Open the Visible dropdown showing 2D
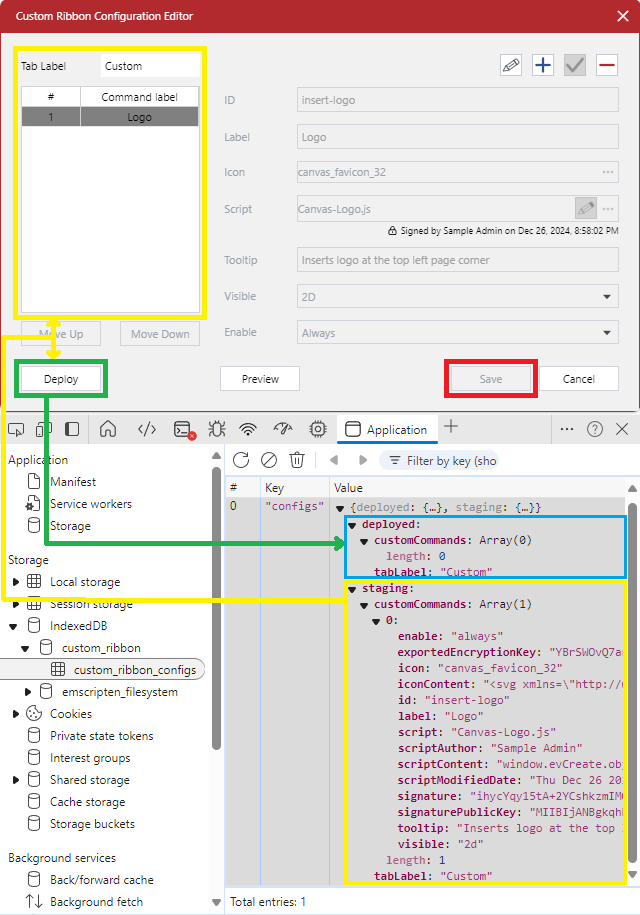The image size is (640, 915). [458, 297]
